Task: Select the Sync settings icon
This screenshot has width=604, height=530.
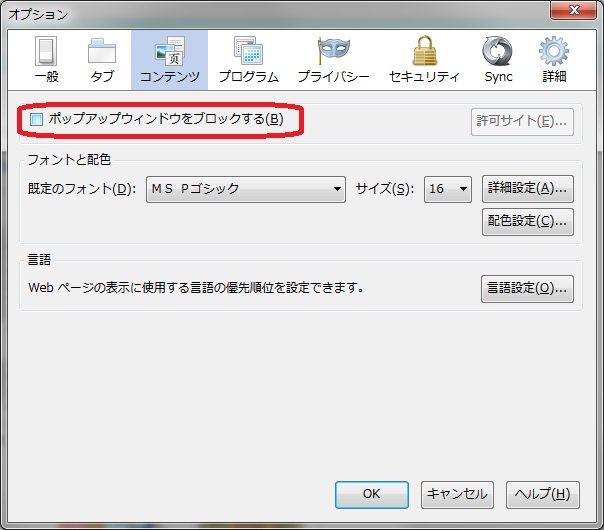Action: [x=497, y=59]
